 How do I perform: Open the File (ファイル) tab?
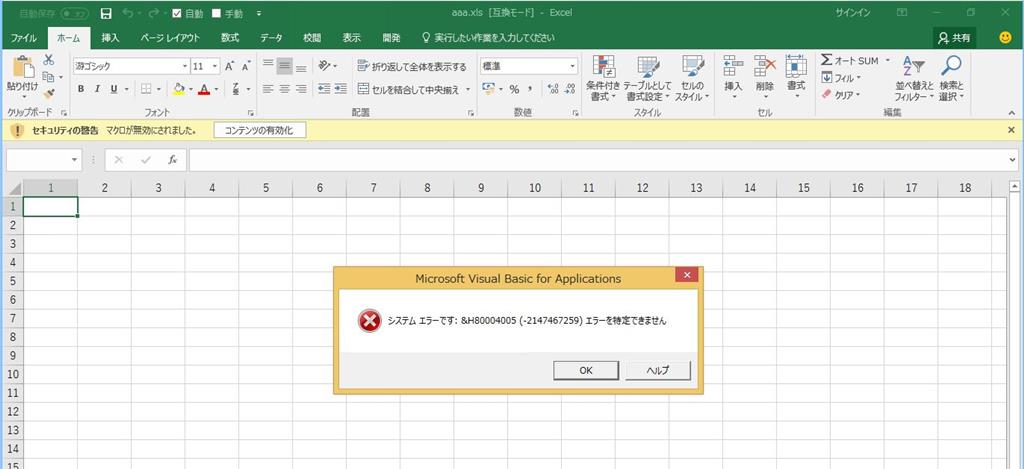click(x=24, y=38)
